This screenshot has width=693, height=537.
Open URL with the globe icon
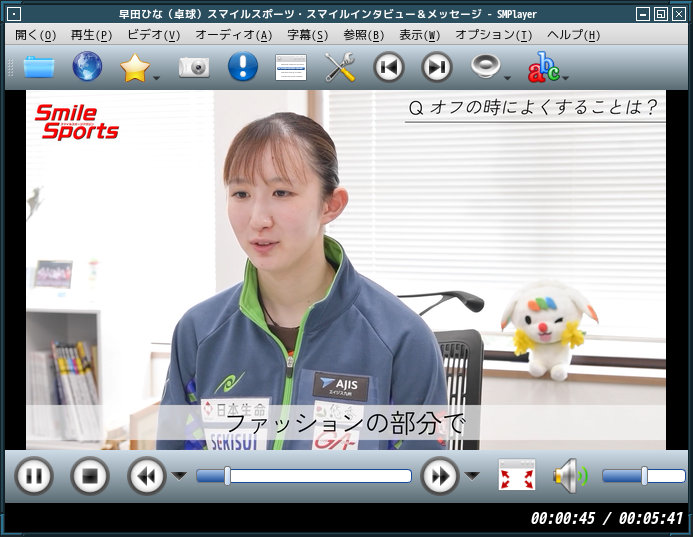[x=87, y=67]
